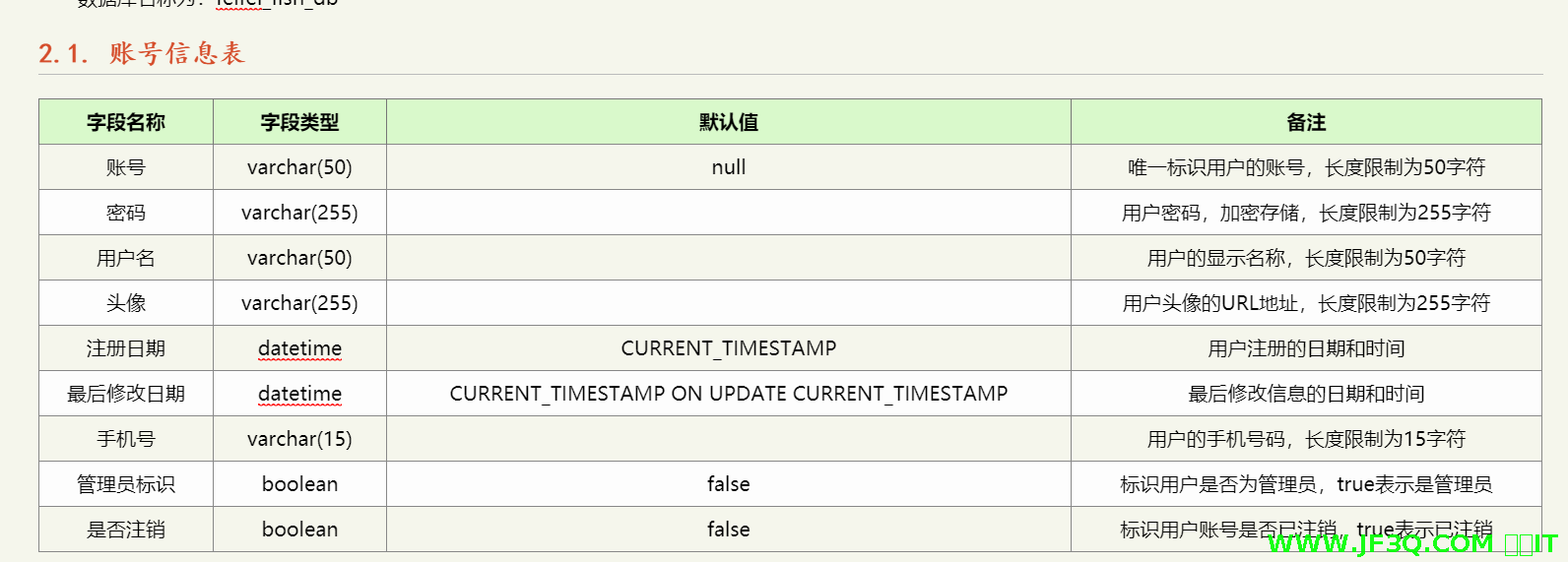Select the CURRENT_TIMESTAMP ON UPDATE default cell
This screenshot has width=1568, height=562.
click(728, 394)
